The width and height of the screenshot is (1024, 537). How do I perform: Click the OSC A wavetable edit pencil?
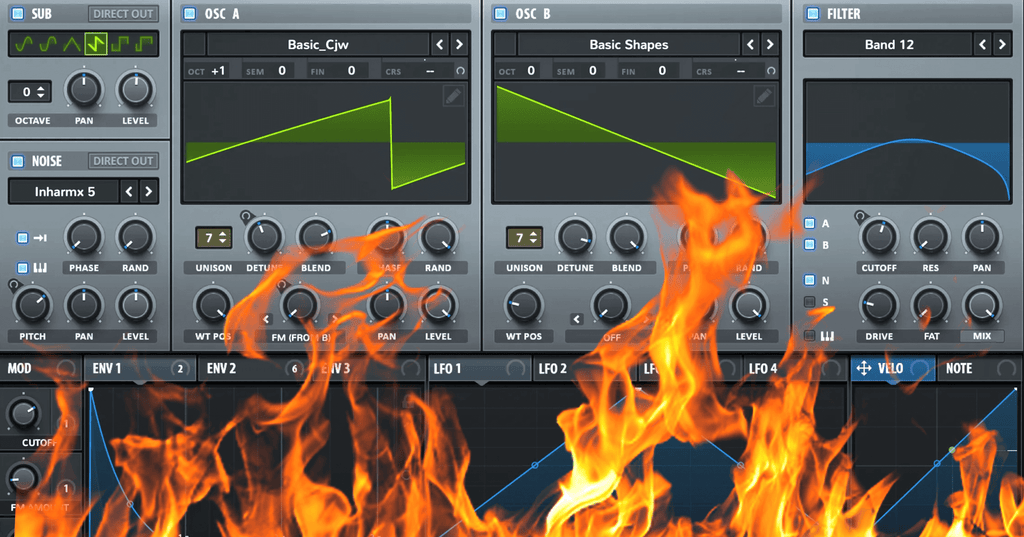pos(453,96)
